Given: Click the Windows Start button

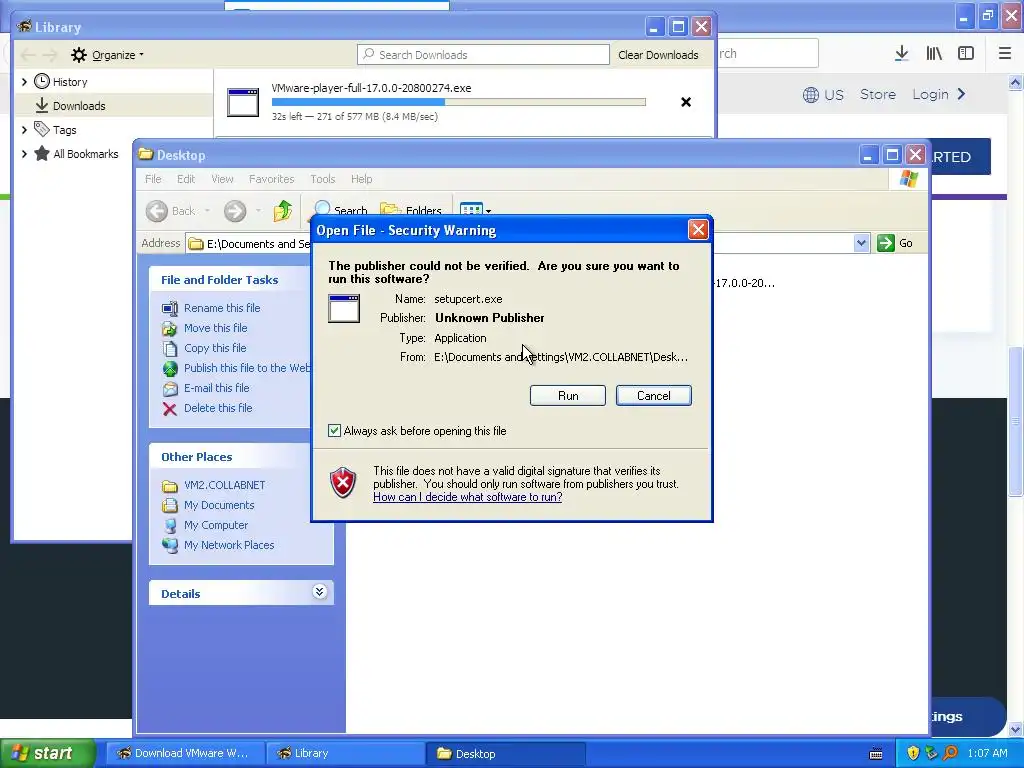Looking at the screenshot, I should click(x=48, y=753).
